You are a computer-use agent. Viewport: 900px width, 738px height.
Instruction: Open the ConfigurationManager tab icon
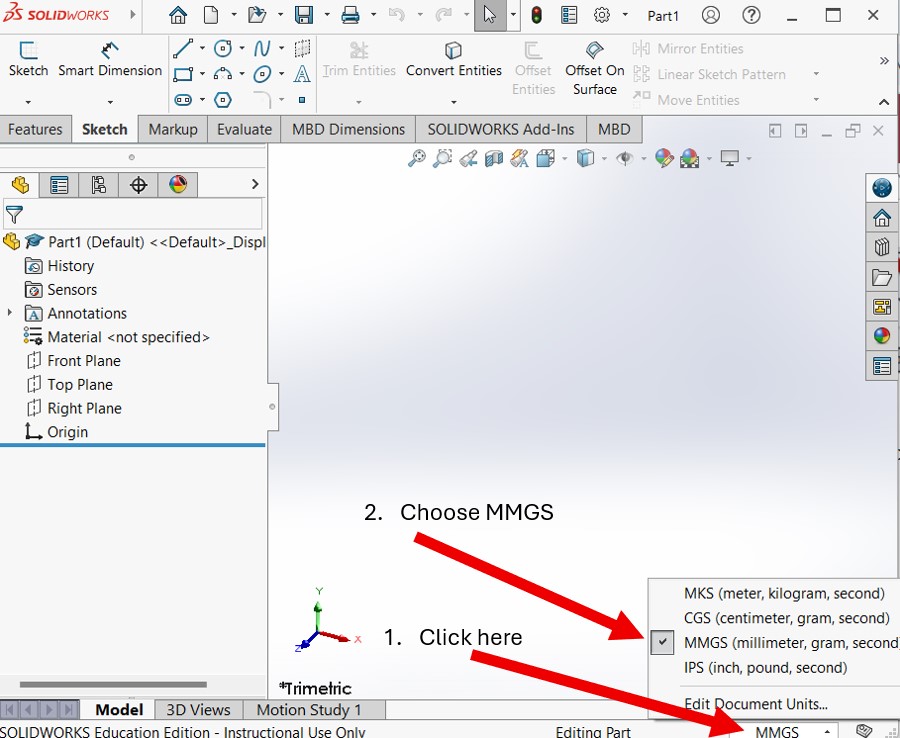pyautogui.click(x=99, y=185)
